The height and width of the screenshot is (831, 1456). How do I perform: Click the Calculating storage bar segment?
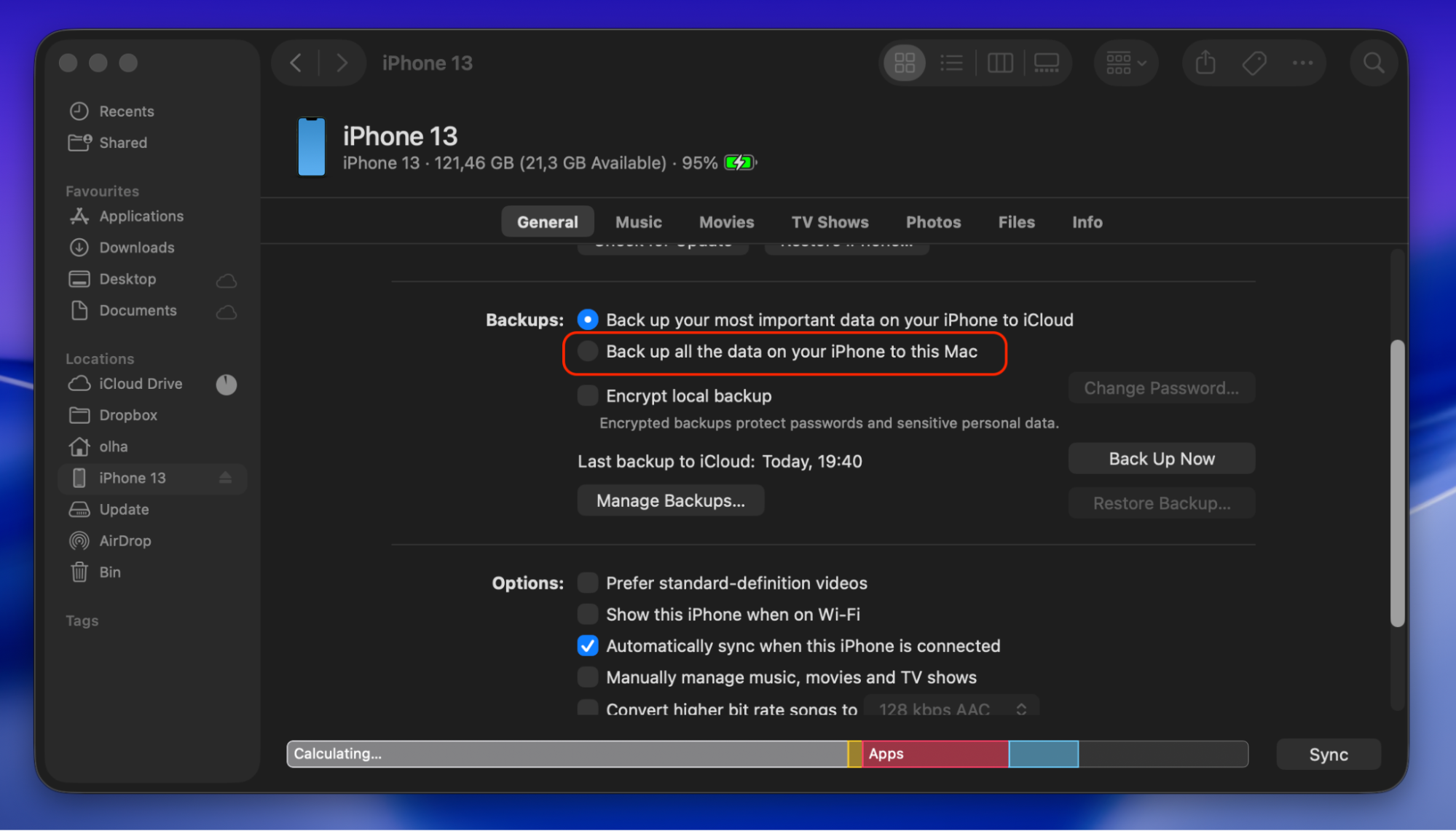point(567,755)
